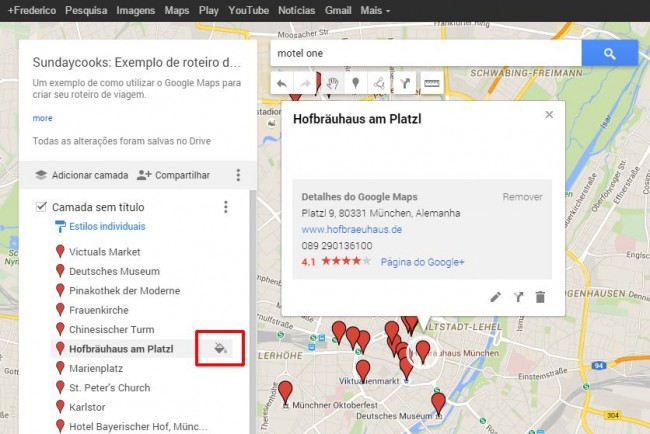Click the undo arrow in map toolbar
Viewport: 650px width, 434px height.
pos(283,85)
